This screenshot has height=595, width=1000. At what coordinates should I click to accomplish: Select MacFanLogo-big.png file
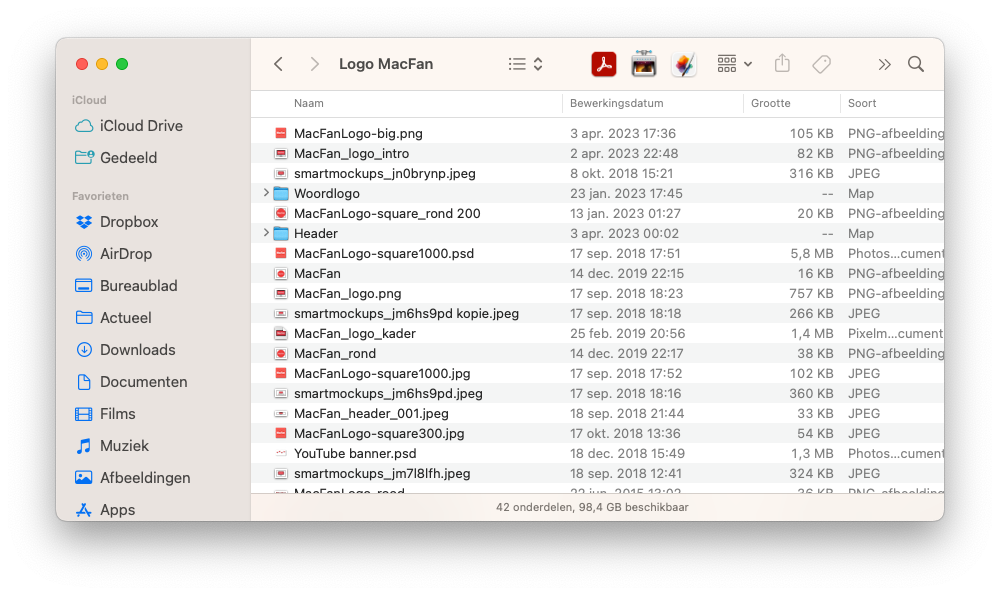pos(598,133)
